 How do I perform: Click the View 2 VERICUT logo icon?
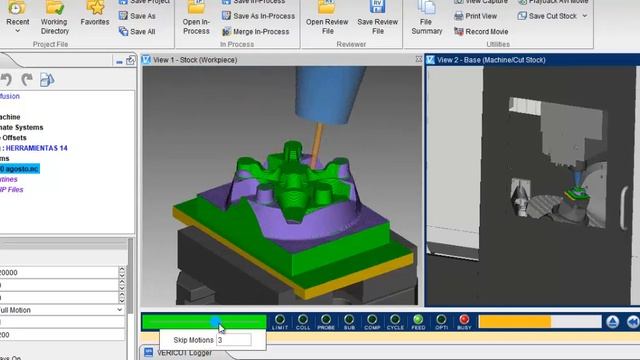[x=430, y=60]
